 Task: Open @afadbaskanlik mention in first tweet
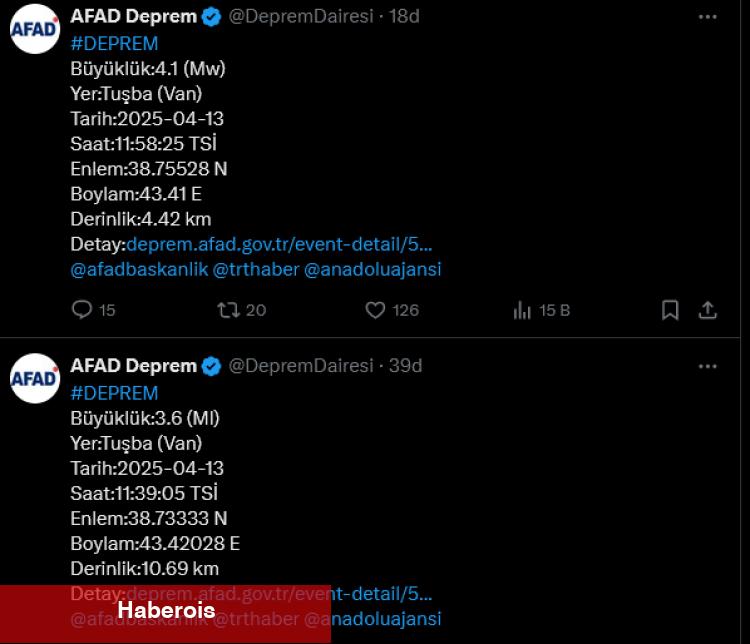(x=139, y=269)
